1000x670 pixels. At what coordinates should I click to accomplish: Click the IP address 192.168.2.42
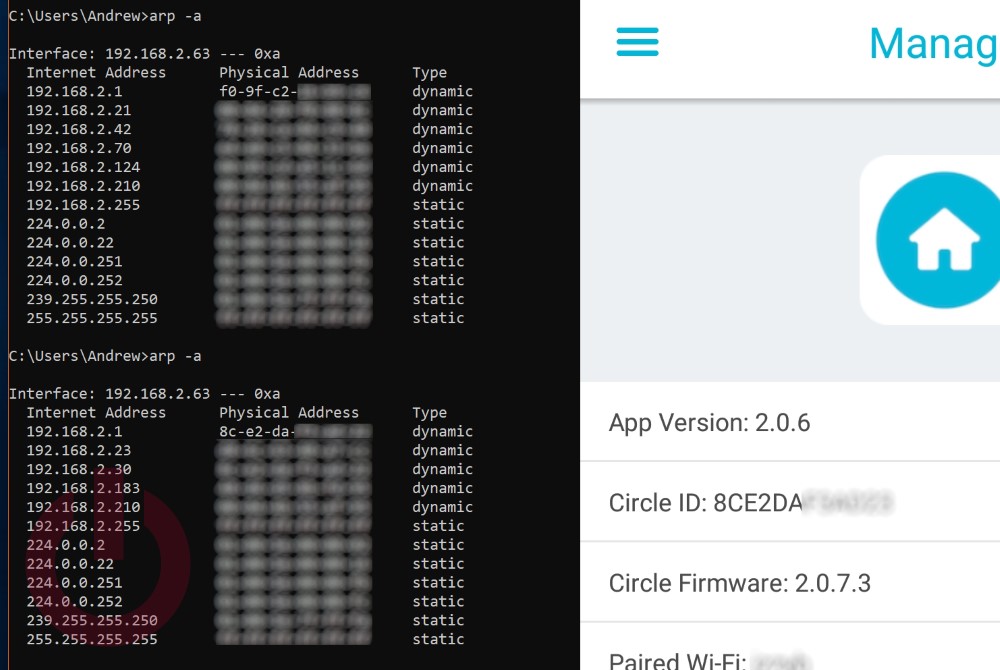pyautogui.click(x=78, y=129)
